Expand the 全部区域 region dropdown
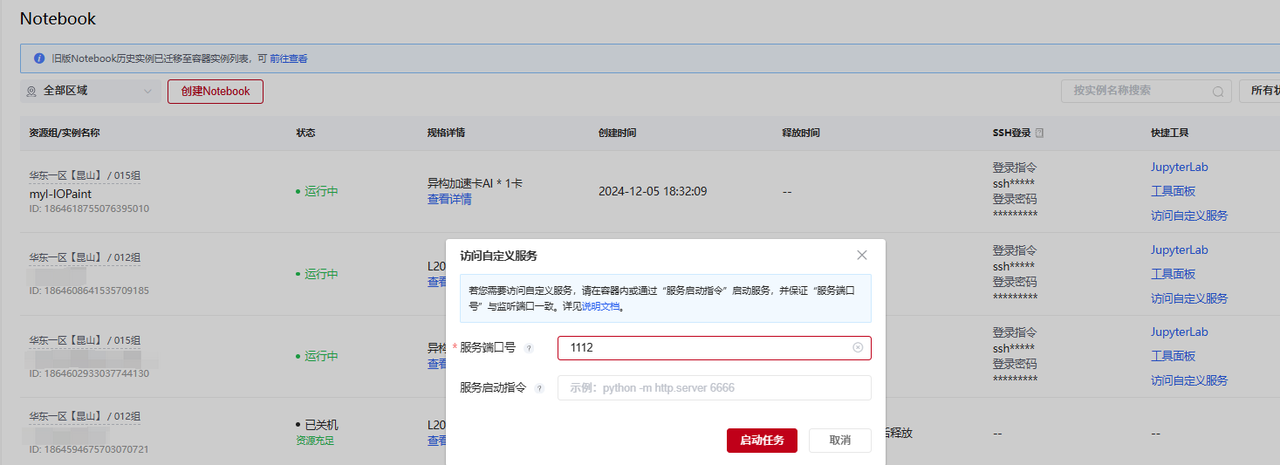 point(147,91)
